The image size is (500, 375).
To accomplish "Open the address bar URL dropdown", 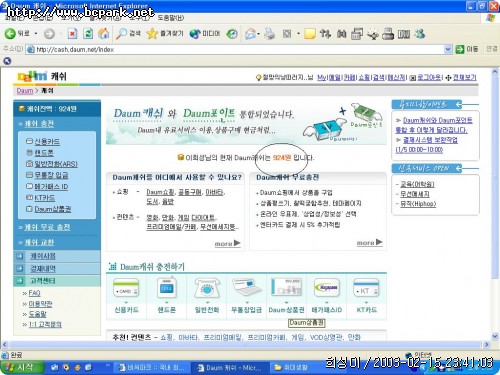I will point(448,49).
